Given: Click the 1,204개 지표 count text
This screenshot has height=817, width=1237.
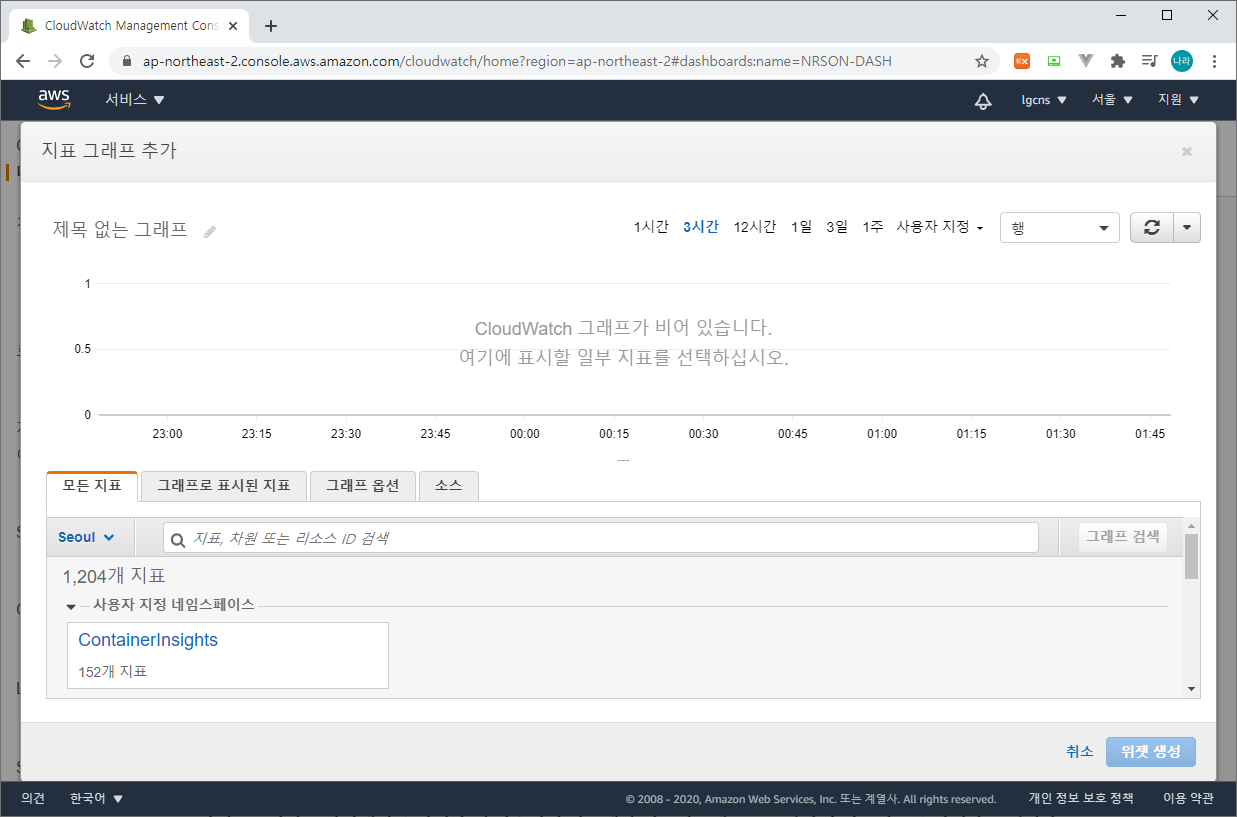Looking at the screenshot, I should coord(114,576).
